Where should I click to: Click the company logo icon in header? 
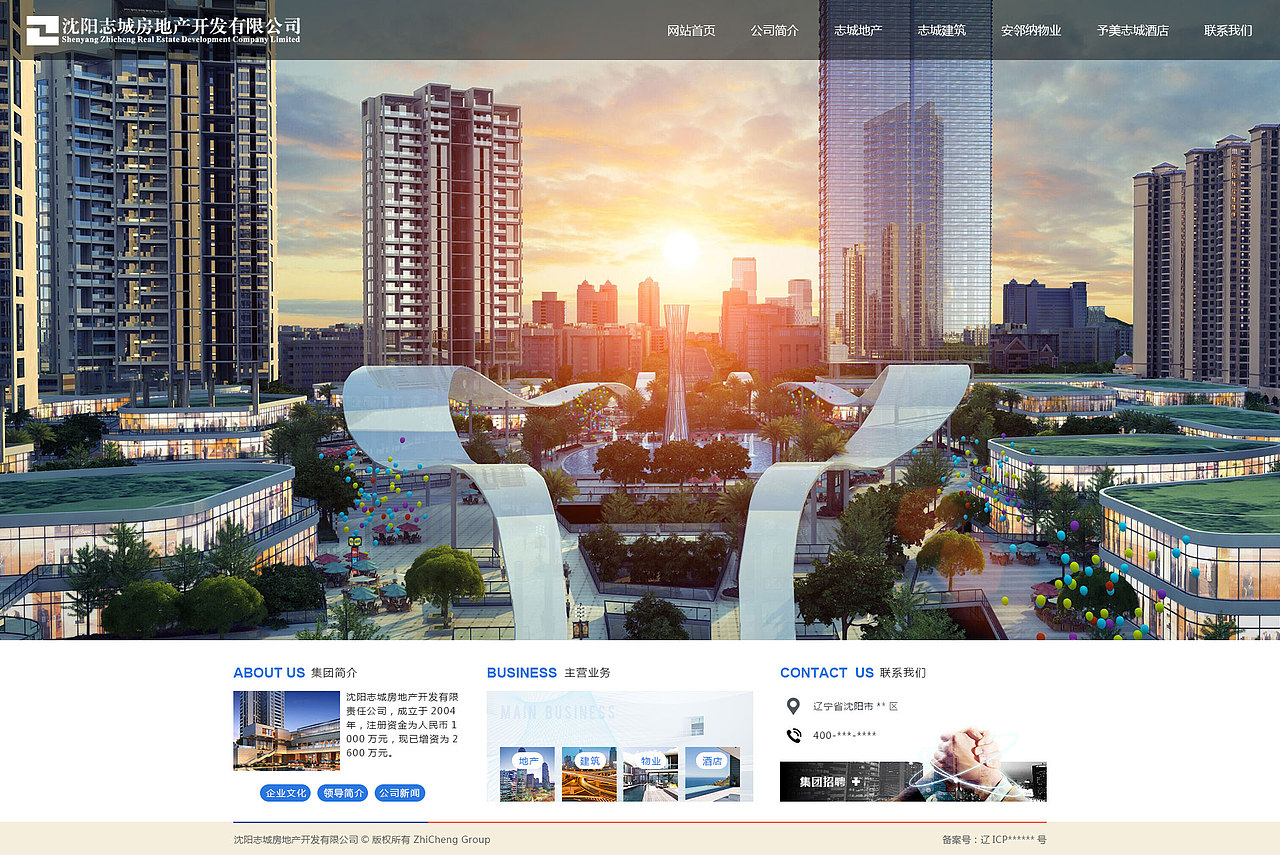pos(42,30)
